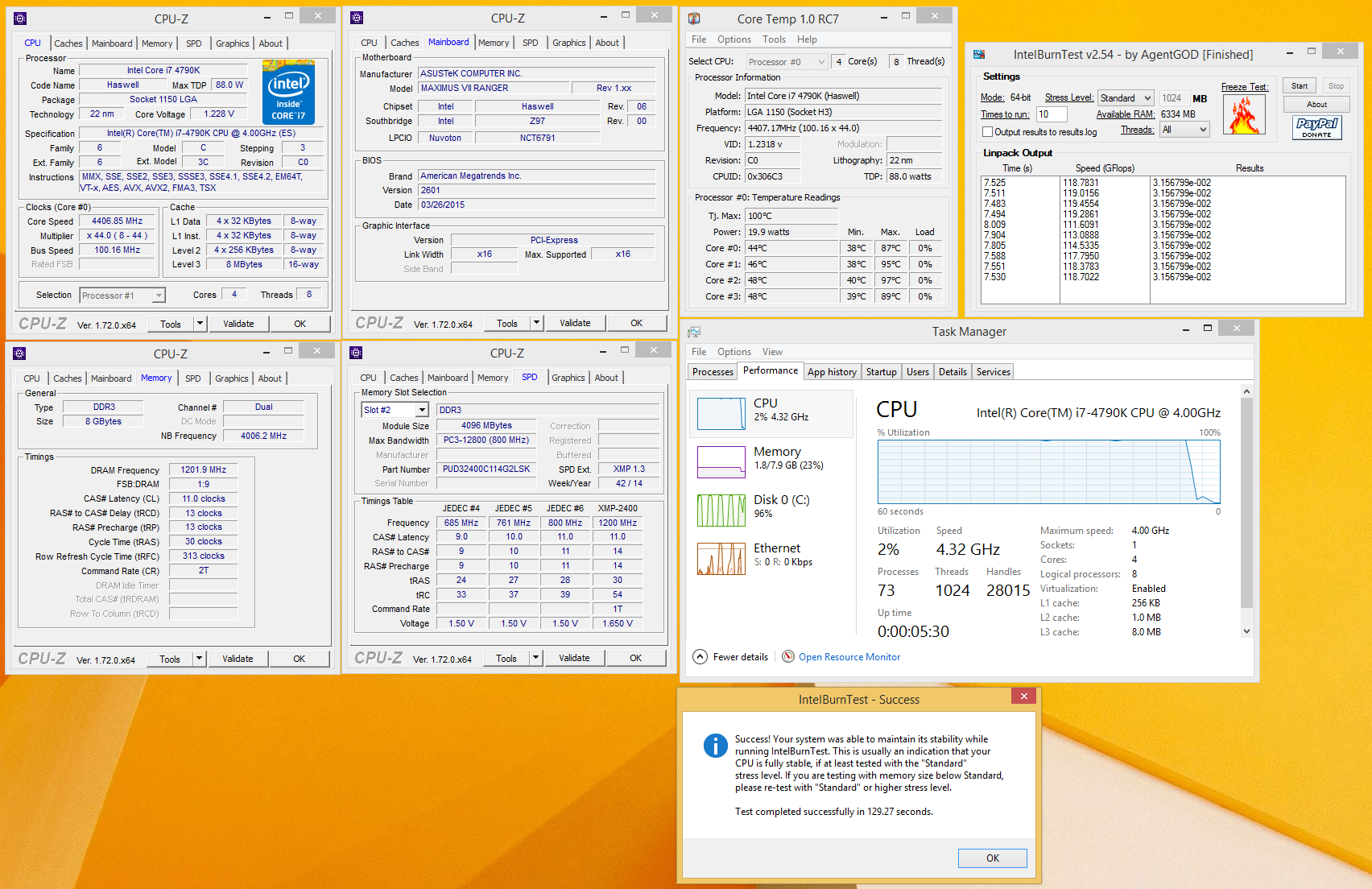Click the Freeze Test label in IntelBurnTest
The height and width of the screenshot is (889, 1372).
coord(1244,87)
